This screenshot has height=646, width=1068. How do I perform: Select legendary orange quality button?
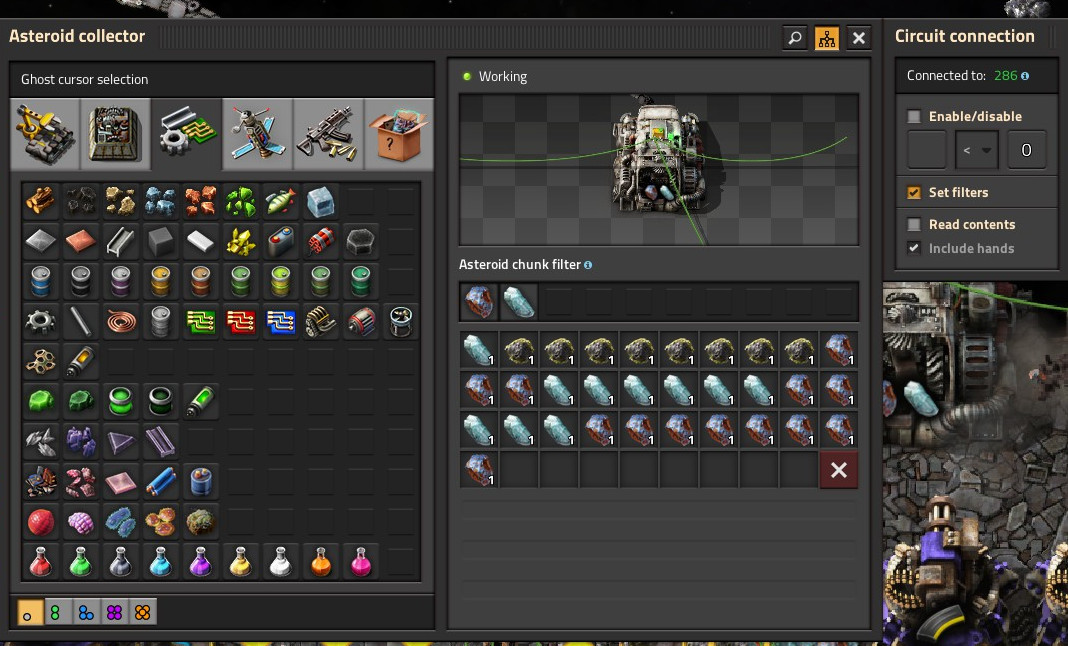142,612
